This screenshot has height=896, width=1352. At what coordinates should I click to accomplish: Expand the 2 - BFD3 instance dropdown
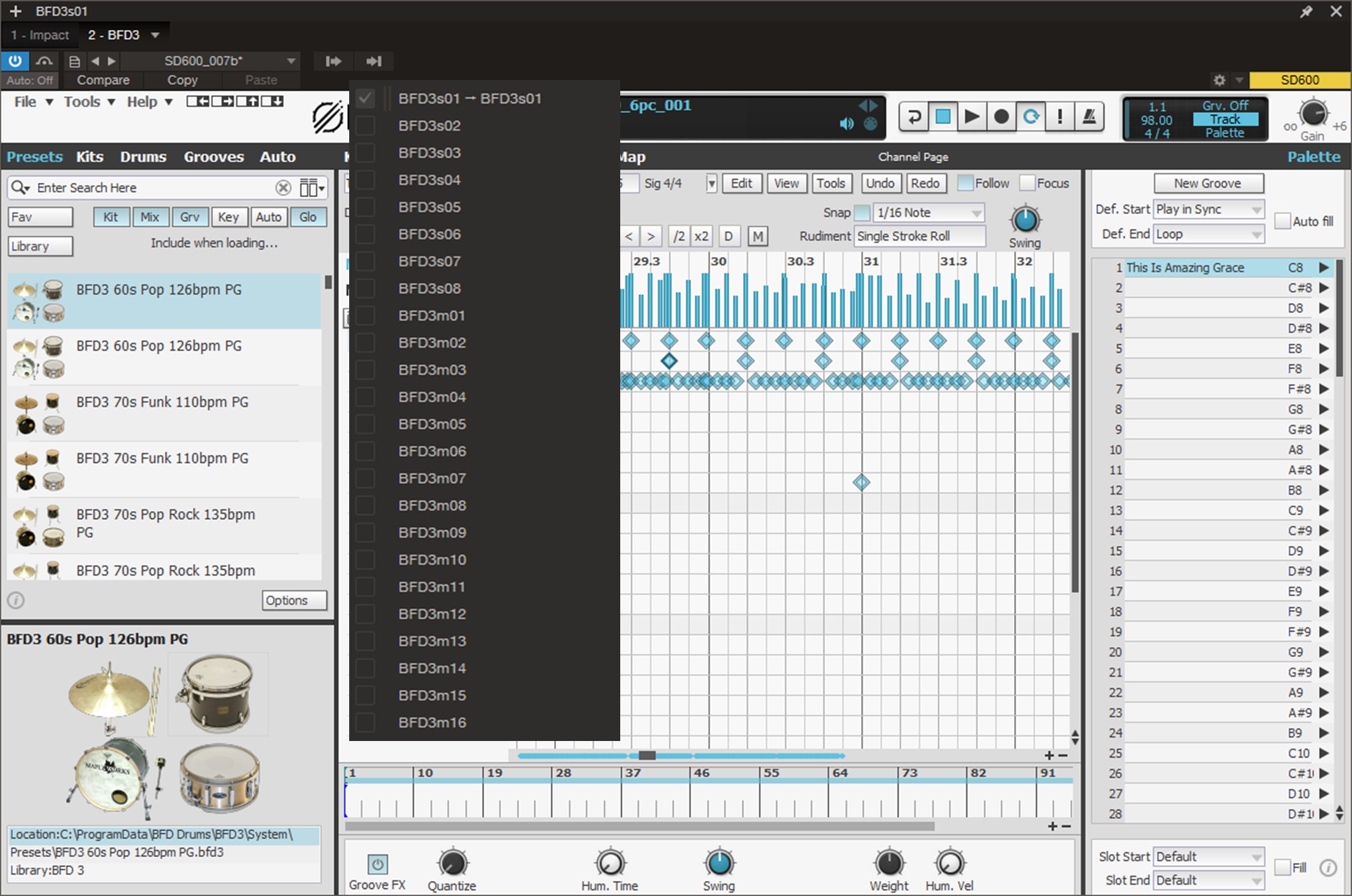click(x=155, y=35)
